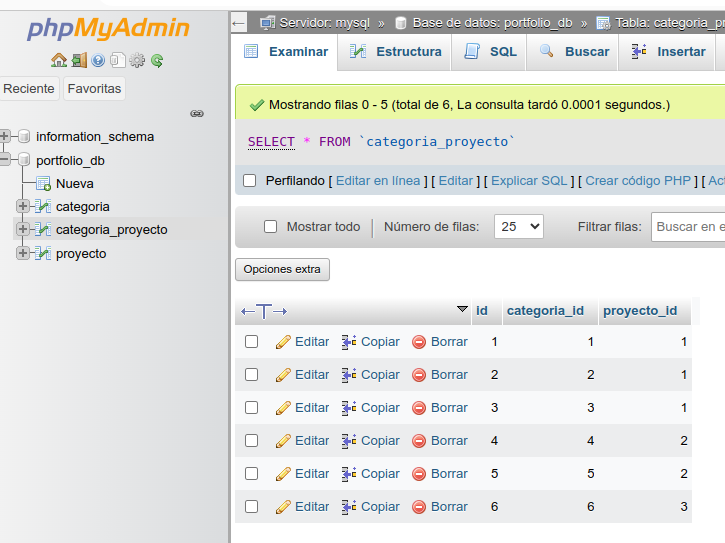This screenshot has width=725, height=543.
Task: Toggle the Perfilando checkbox
Action: (250, 181)
